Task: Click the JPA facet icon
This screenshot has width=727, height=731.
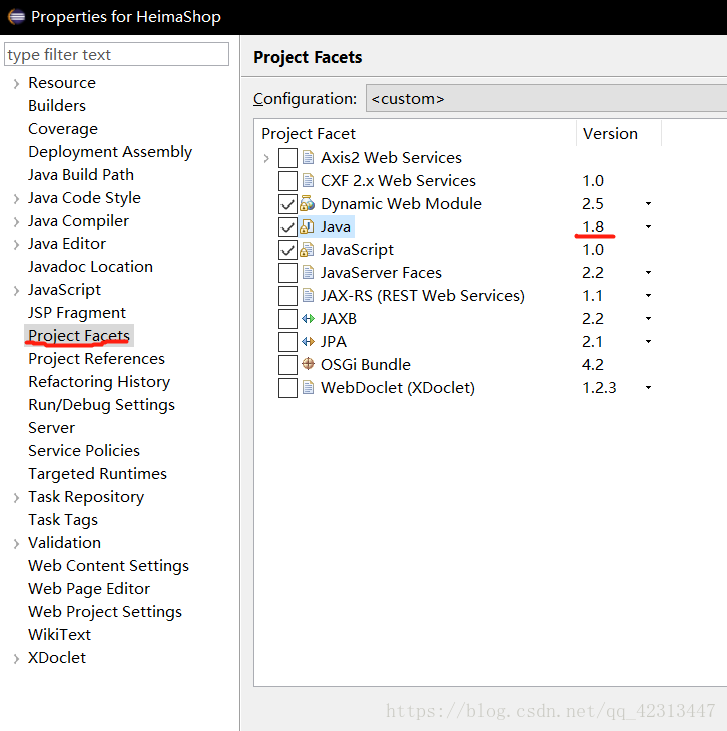Action: click(308, 342)
